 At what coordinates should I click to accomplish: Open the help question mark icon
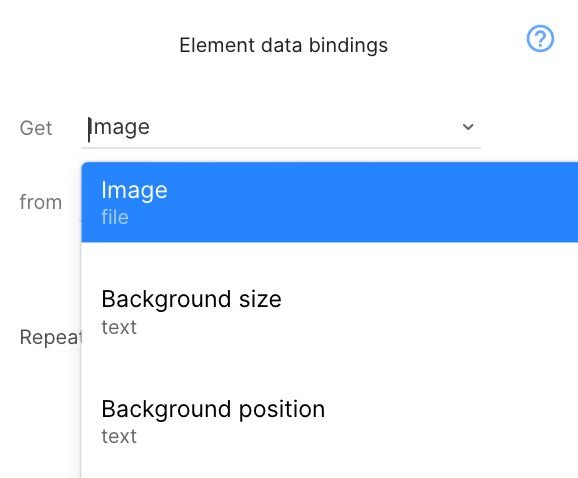click(540, 39)
